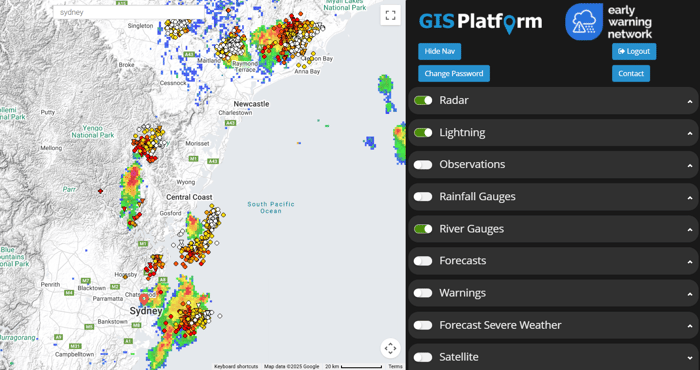Click the red Sydney location pin
Image resolution: width=700 pixels, height=370 pixels.
(144, 299)
